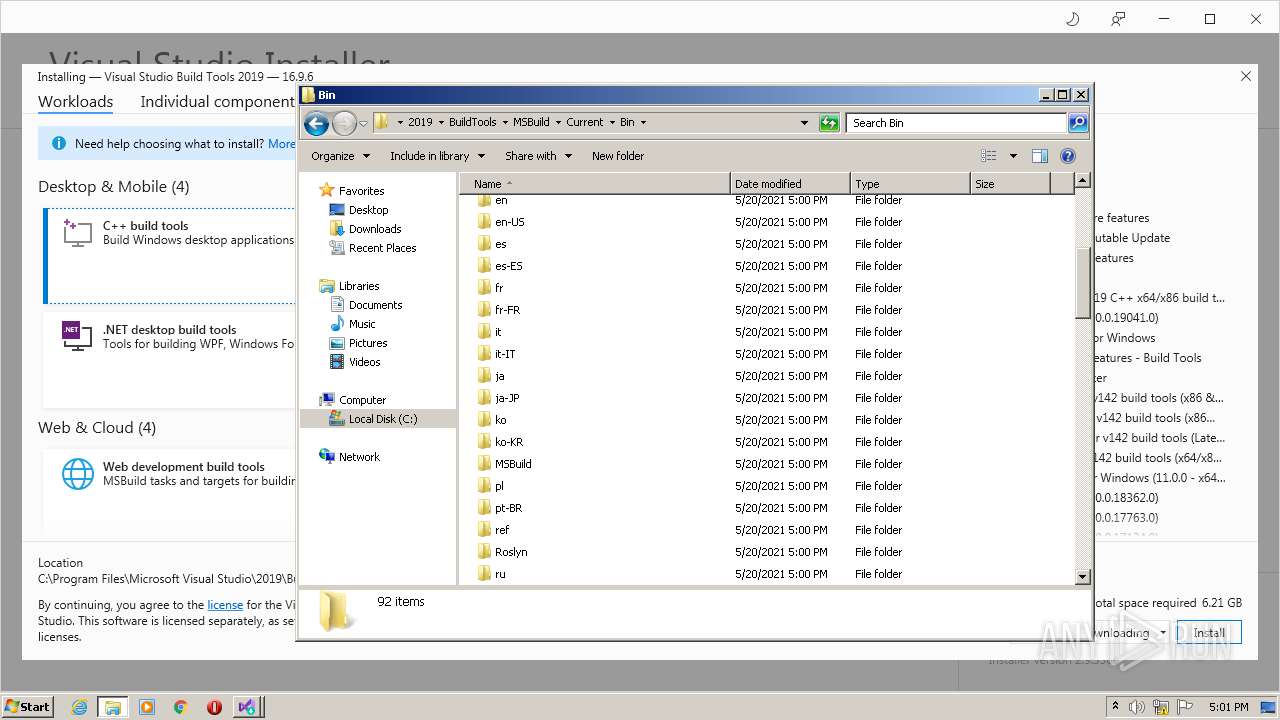Click the Desktop icon under Favorites

[337, 210]
